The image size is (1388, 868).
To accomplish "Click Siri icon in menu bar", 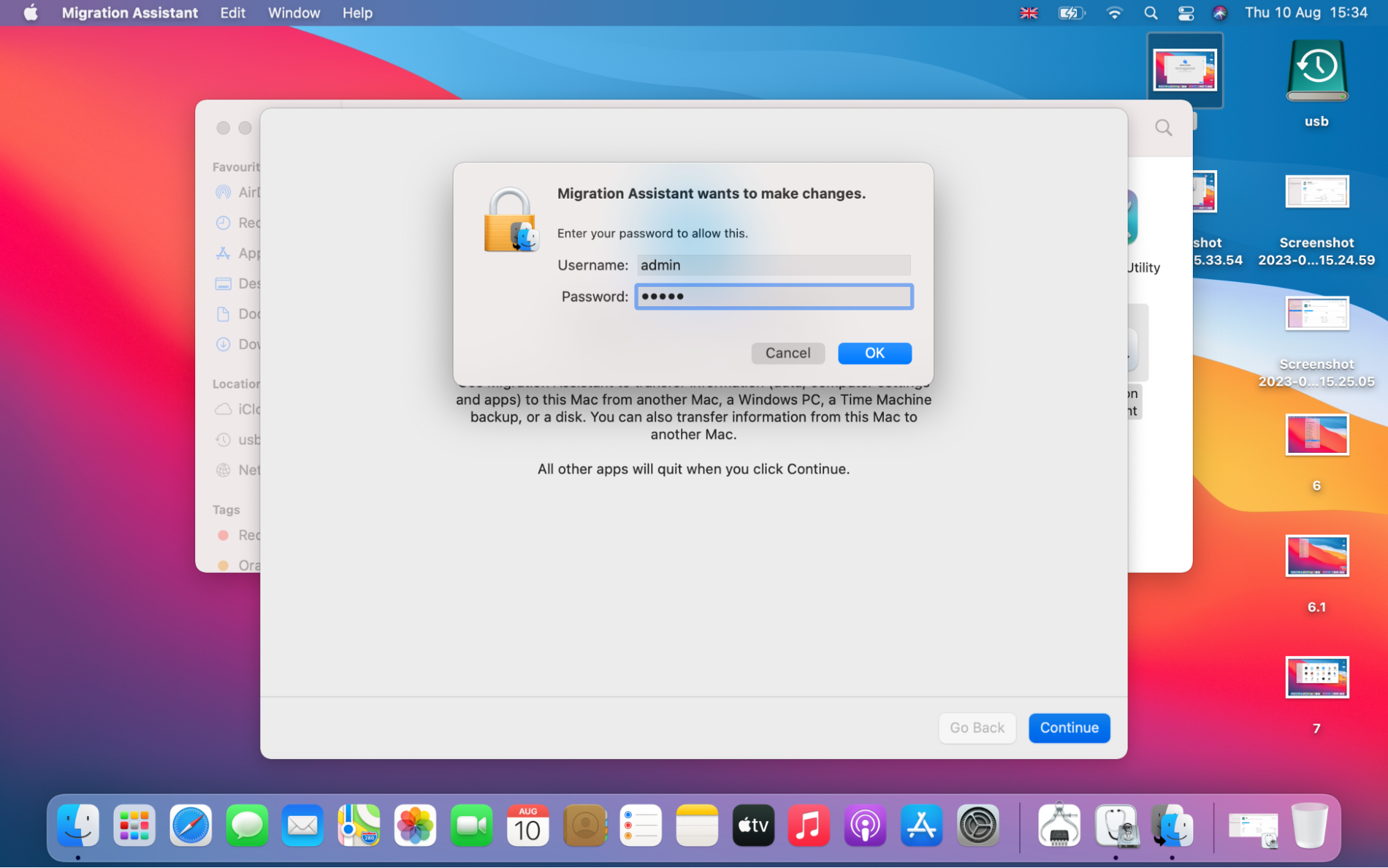I will (1220, 12).
